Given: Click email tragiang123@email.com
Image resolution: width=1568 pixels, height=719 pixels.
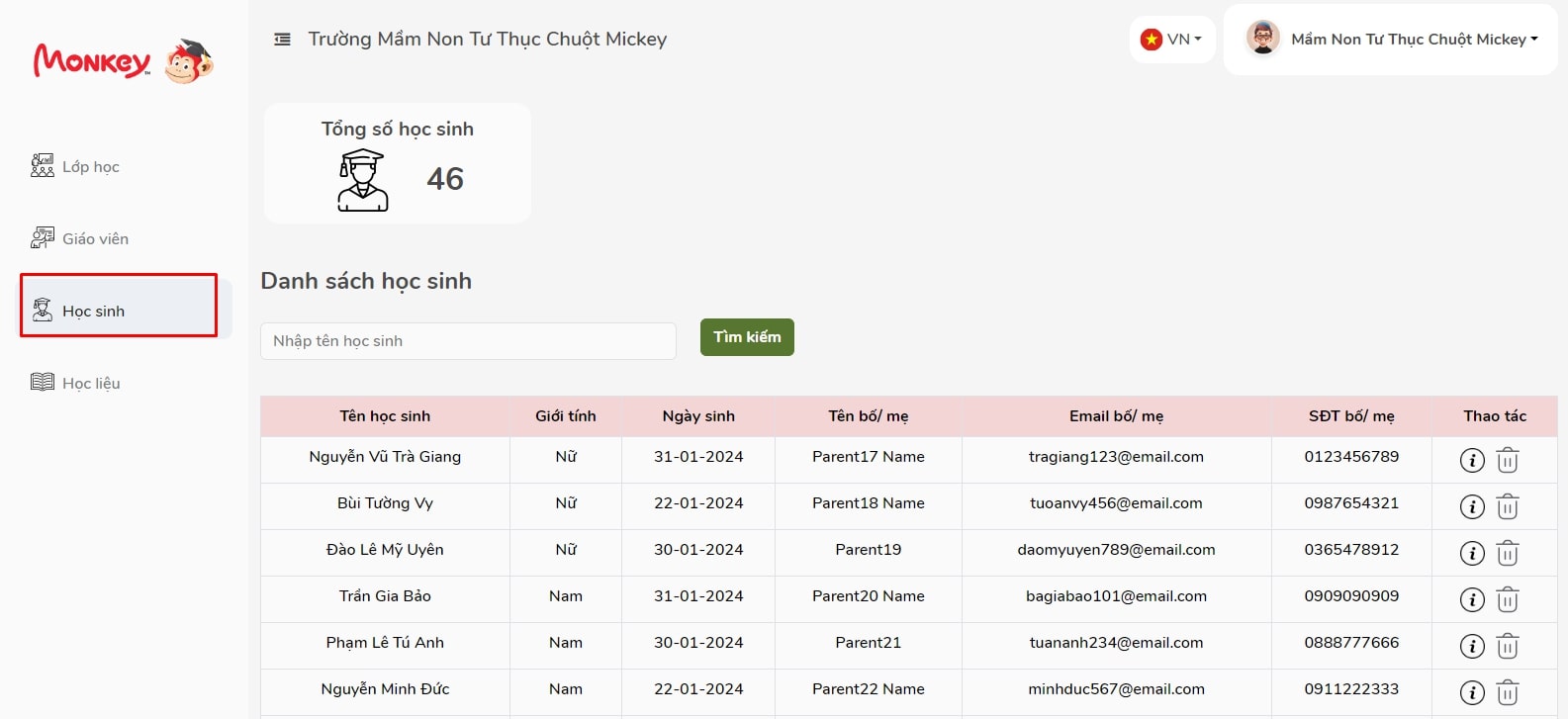Looking at the screenshot, I should [1116, 457].
